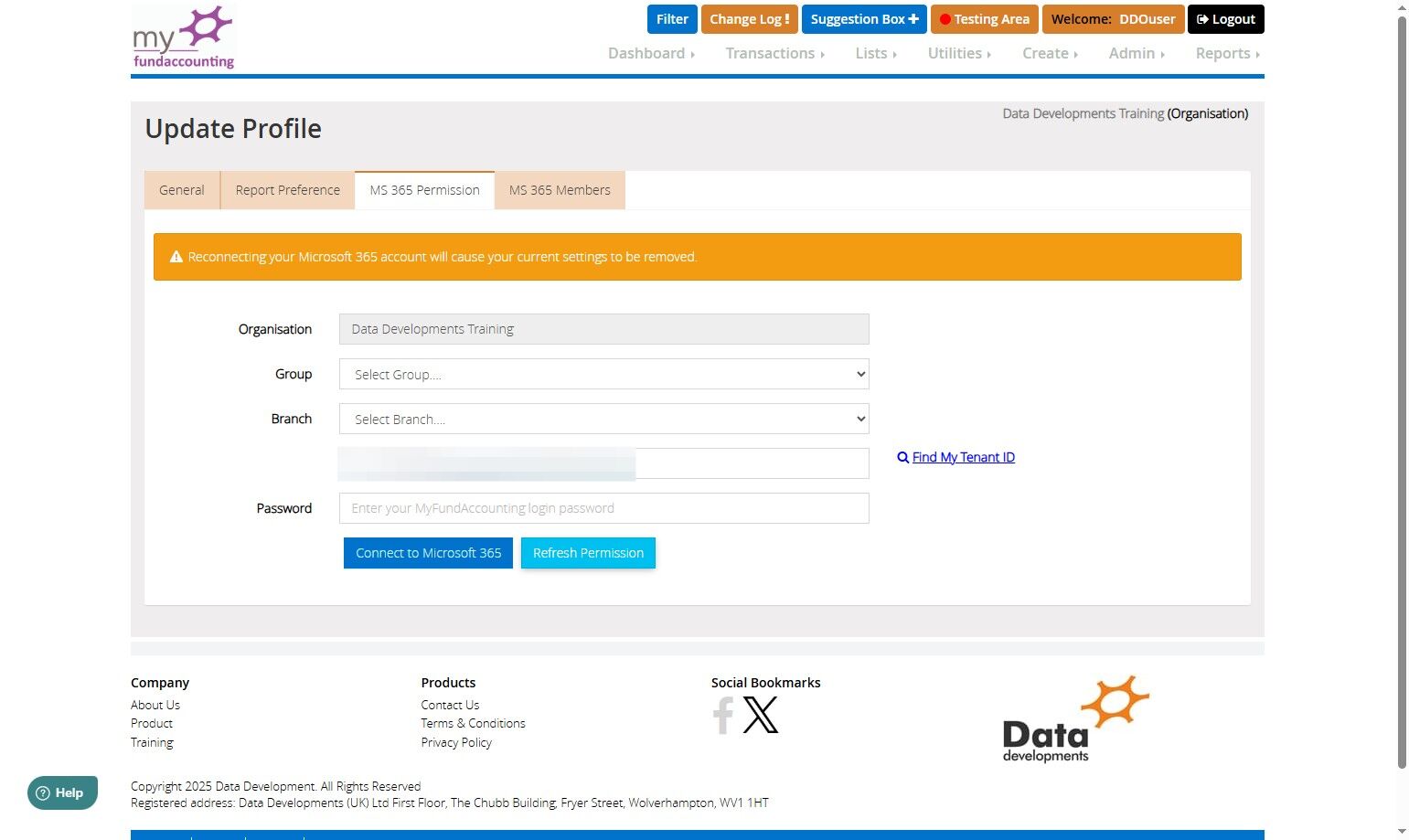Screen dimensions: 1409x840
Task: Open the About Us footer link
Action: coord(155,705)
